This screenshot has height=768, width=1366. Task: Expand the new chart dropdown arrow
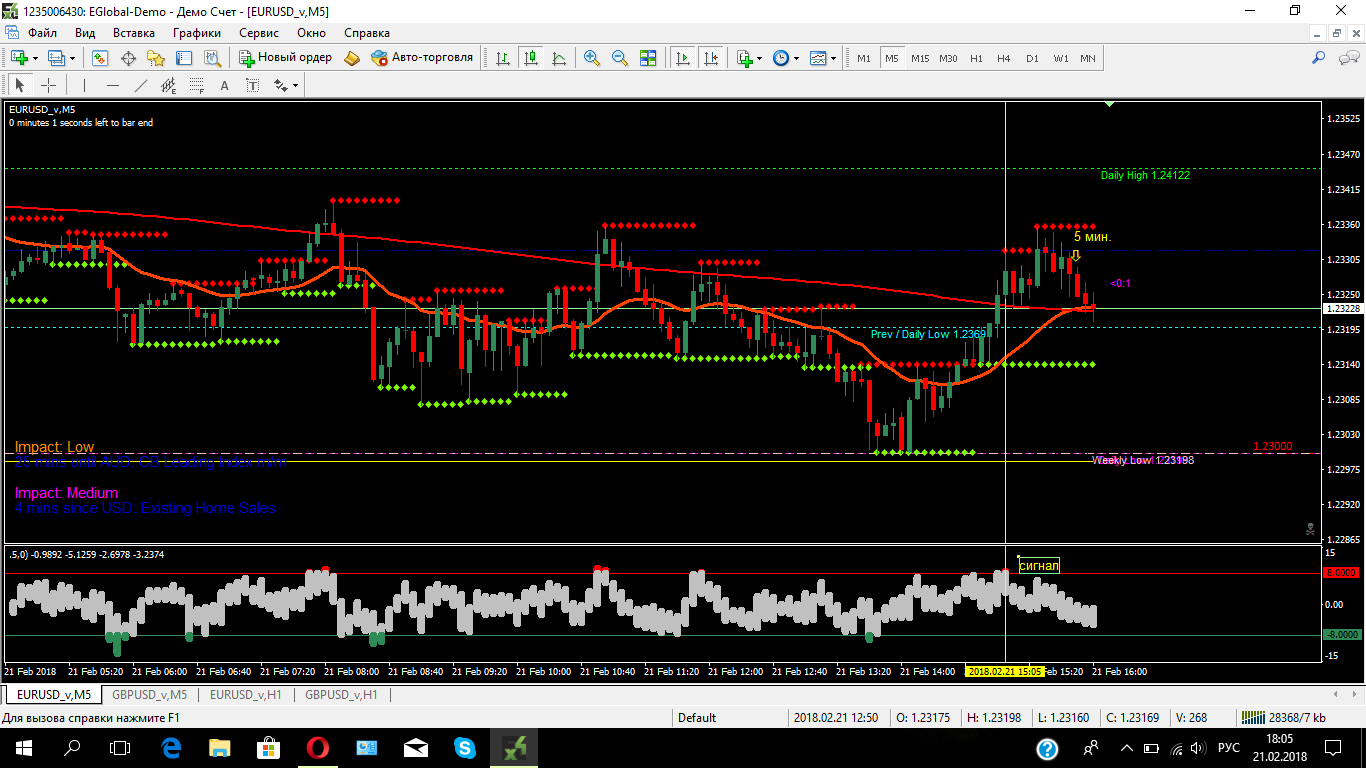click(x=37, y=58)
